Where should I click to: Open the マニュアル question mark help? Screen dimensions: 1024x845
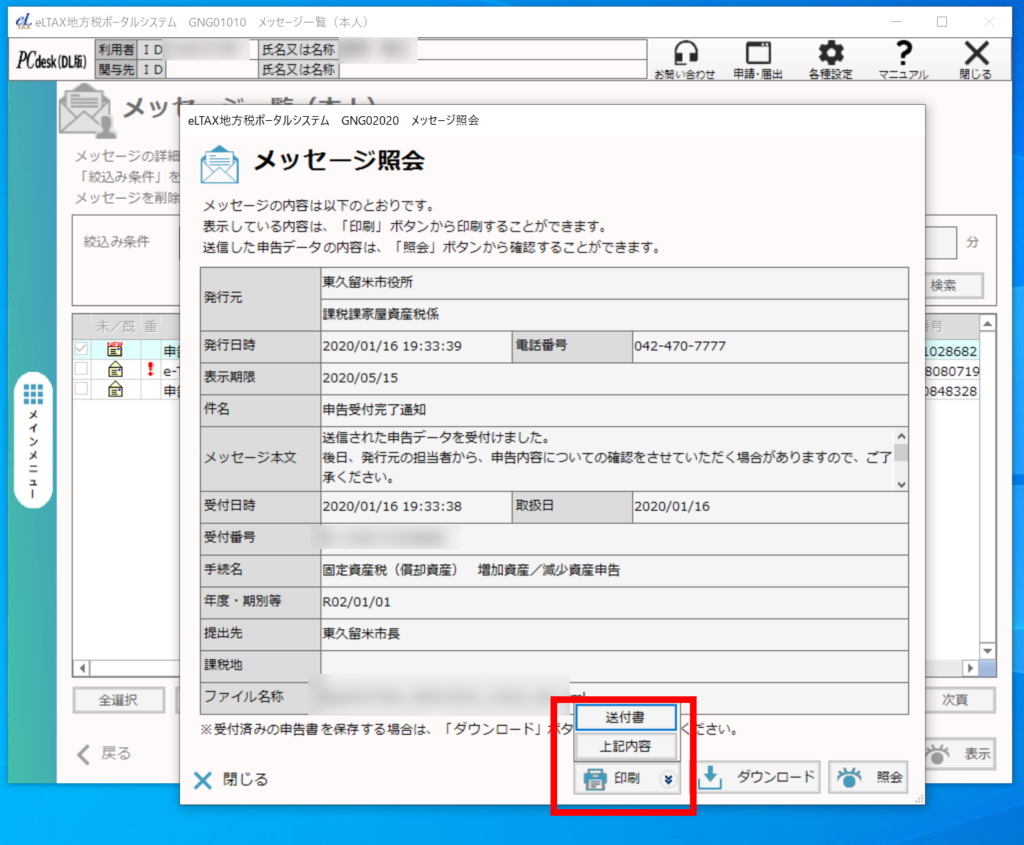point(903,60)
